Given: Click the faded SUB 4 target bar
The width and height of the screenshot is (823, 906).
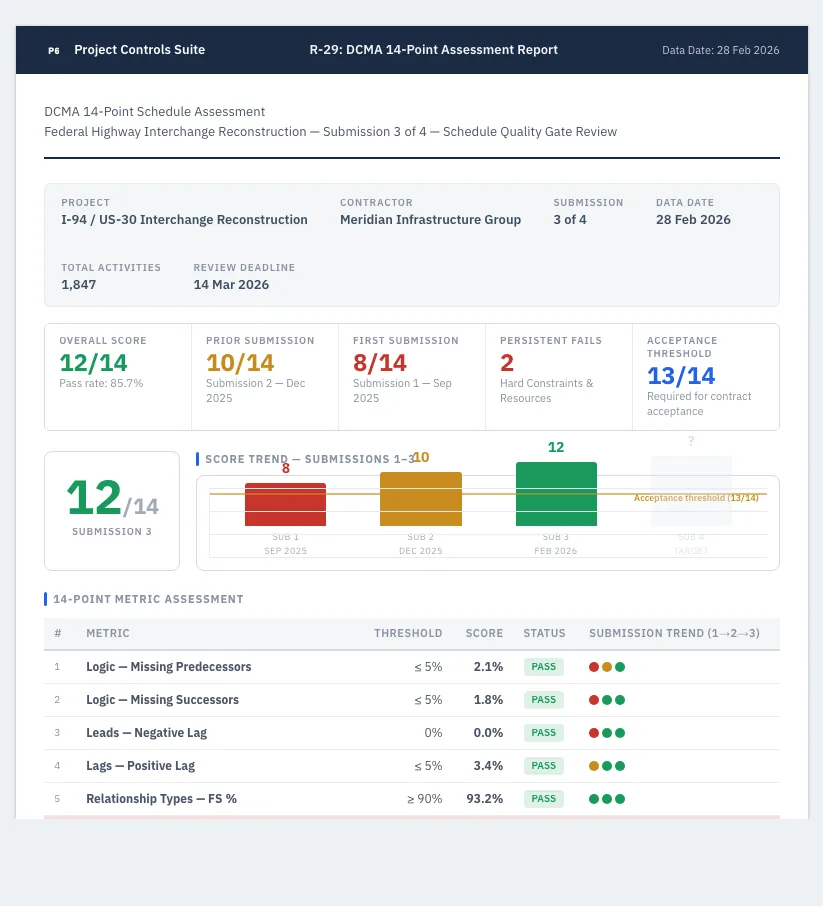Looking at the screenshot, I should 691,491.
